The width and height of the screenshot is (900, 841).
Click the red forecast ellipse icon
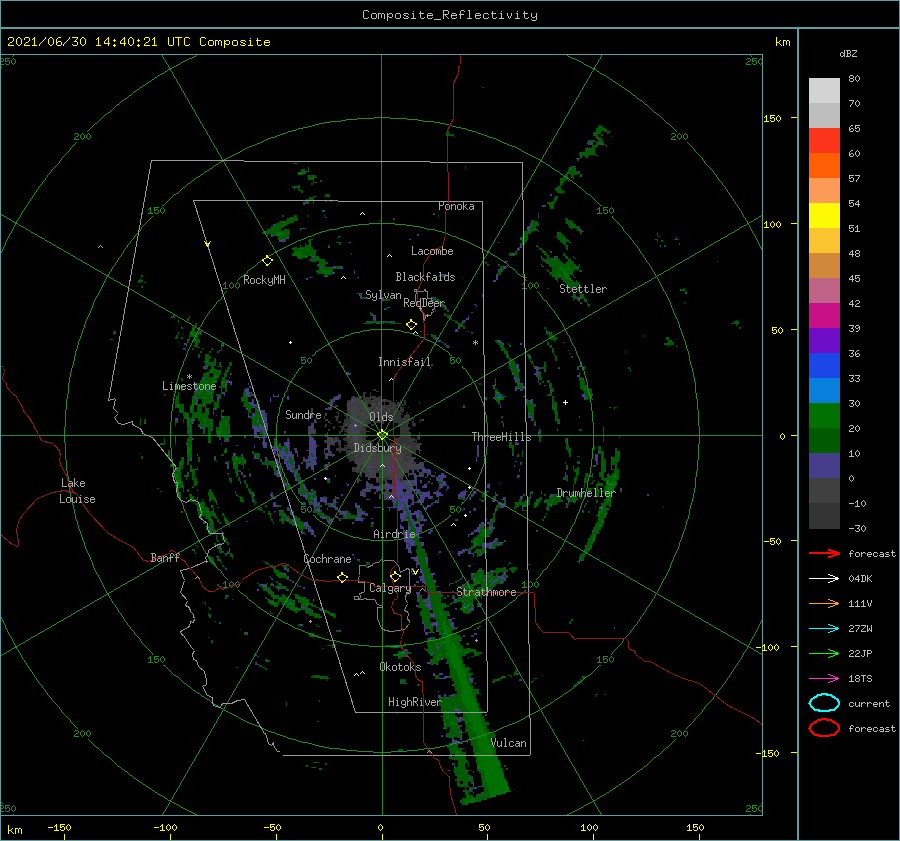(x=824, y=728)
